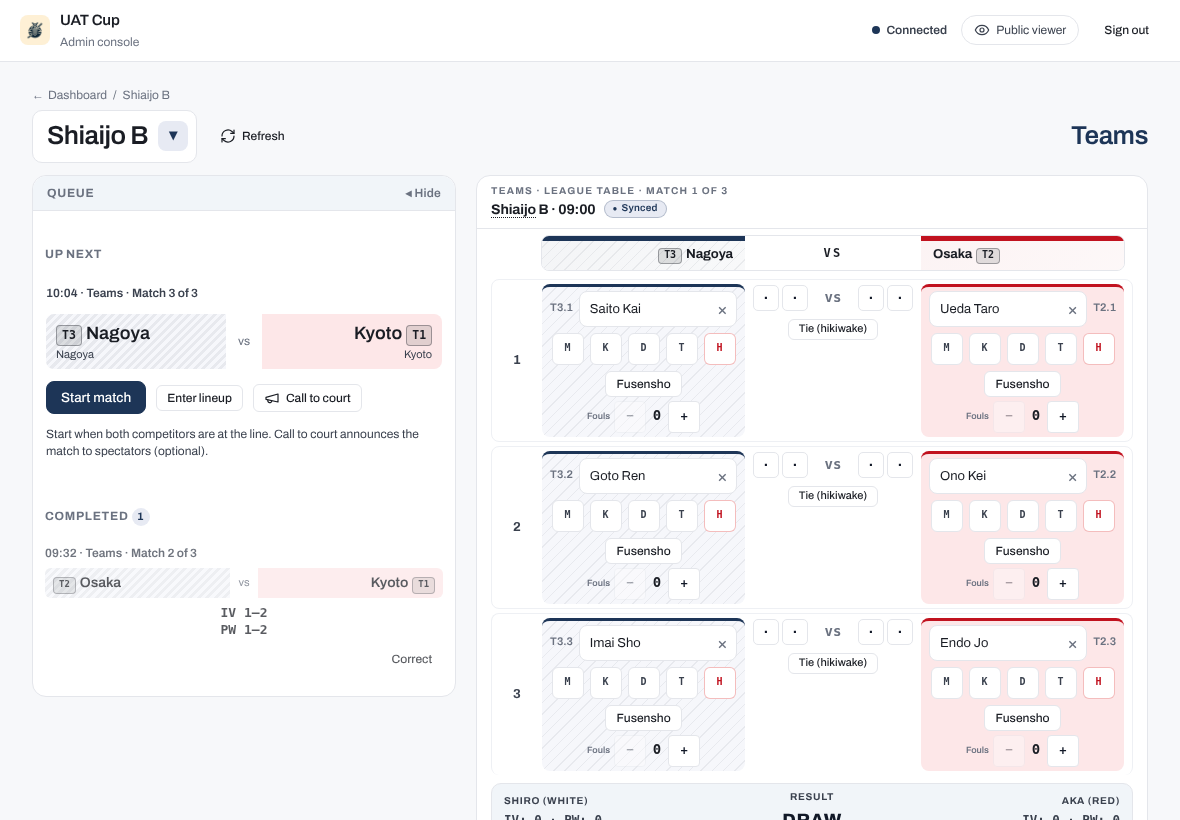
Task: Award Tsuki (T) to Saito Kai
Action: (681, 348)
